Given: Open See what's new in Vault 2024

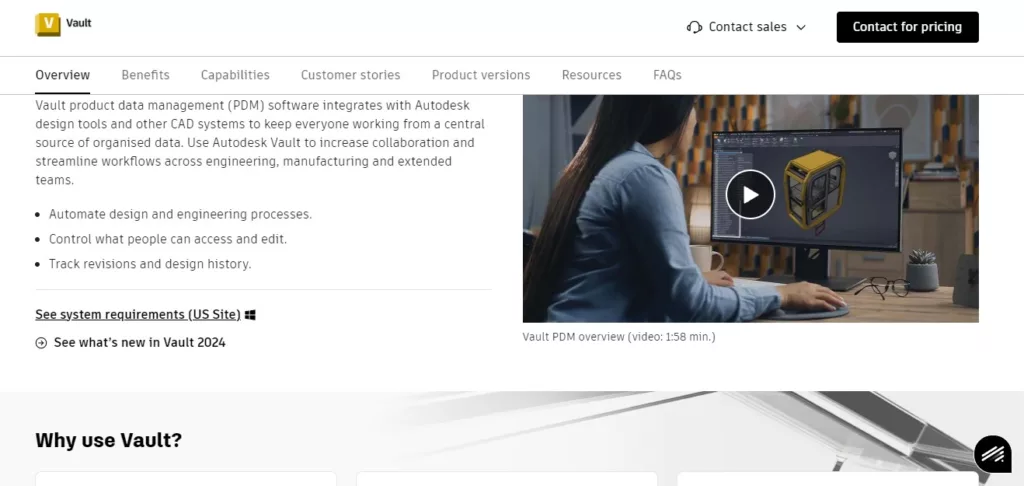Looking at the screenshot, I should (x=139, y=342).
